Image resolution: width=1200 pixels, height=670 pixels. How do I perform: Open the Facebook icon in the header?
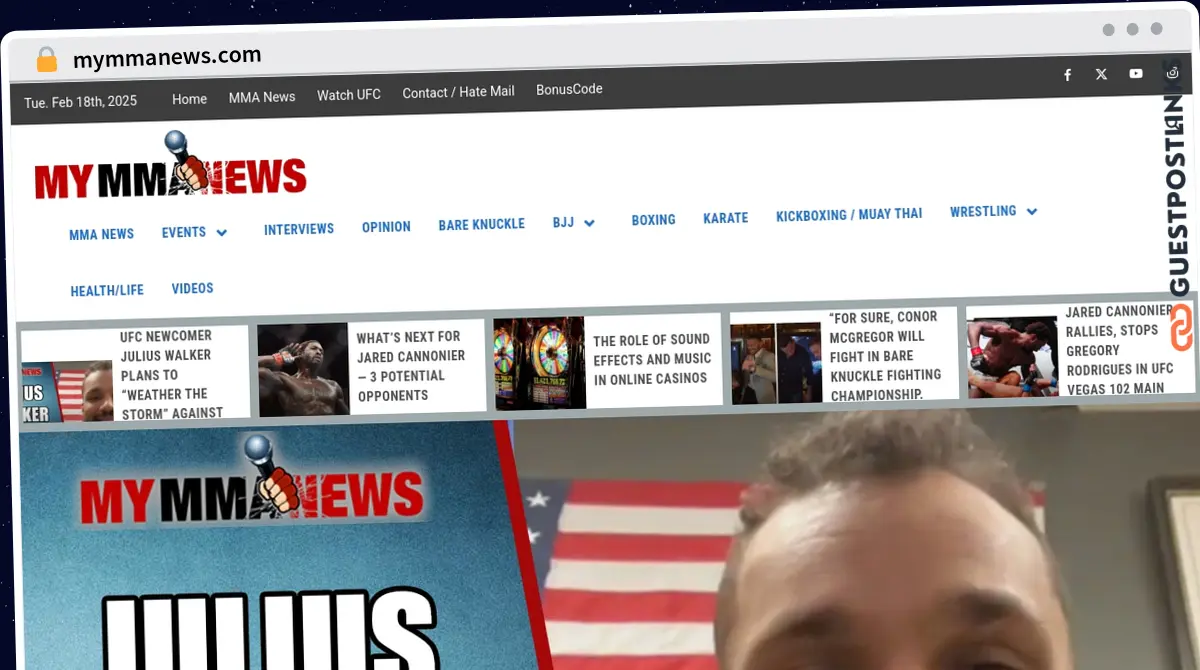click(1067, 74)
